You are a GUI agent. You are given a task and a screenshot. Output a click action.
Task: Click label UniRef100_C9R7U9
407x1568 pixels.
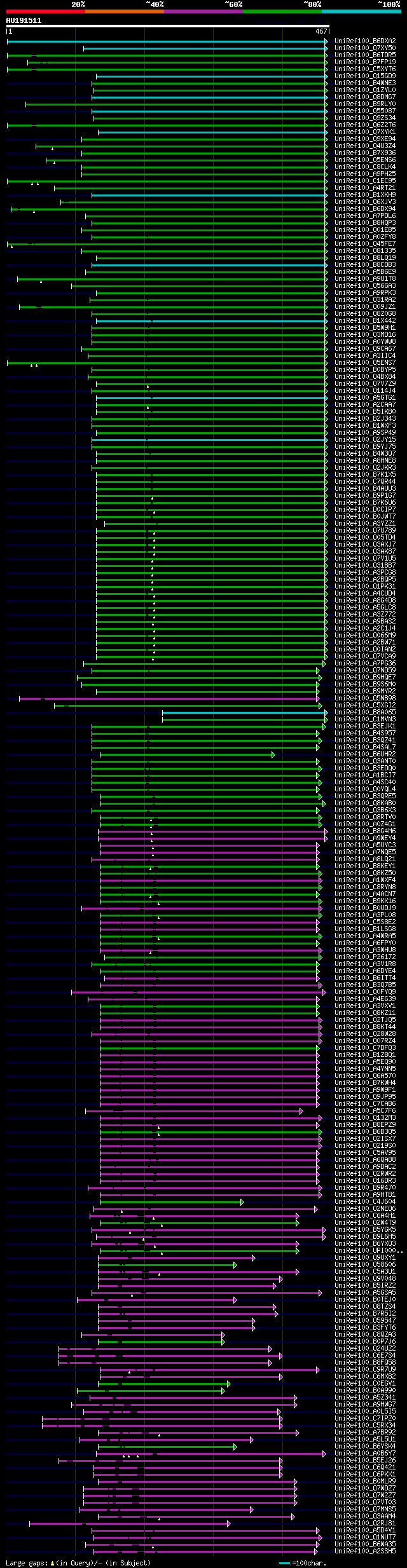pos(365,1370)
